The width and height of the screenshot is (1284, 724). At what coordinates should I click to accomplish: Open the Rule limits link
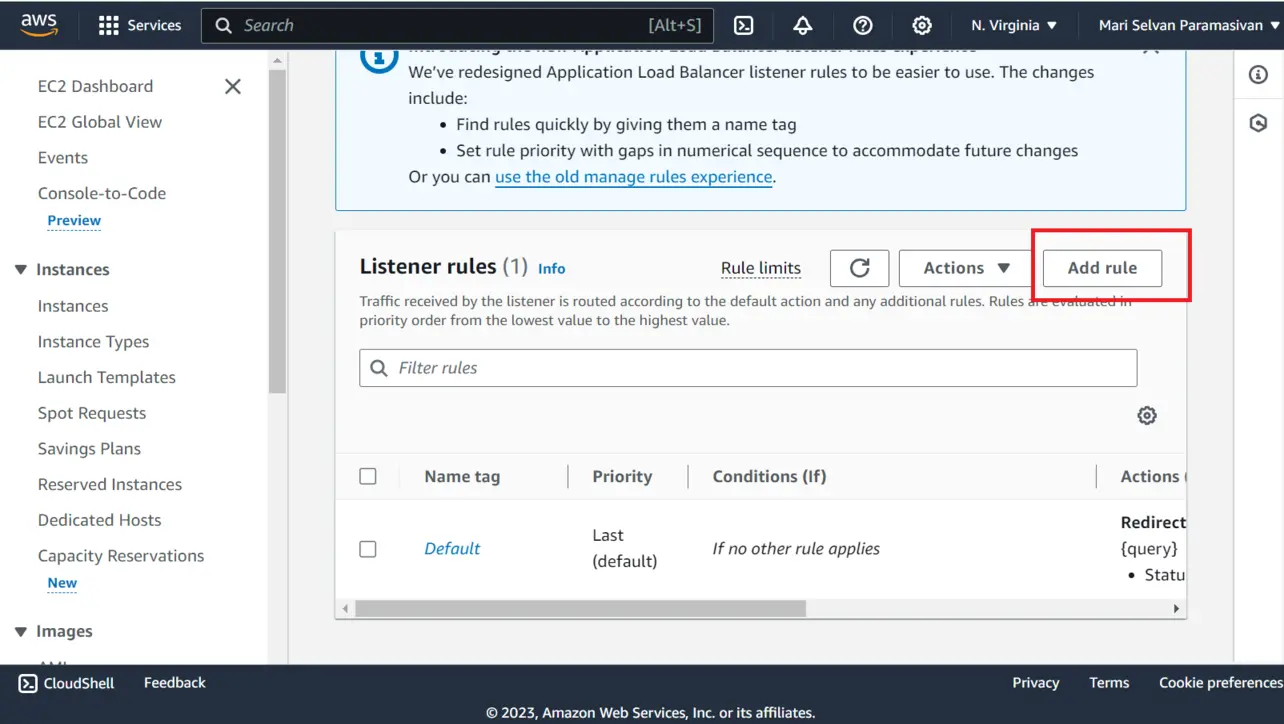point(761,268)
